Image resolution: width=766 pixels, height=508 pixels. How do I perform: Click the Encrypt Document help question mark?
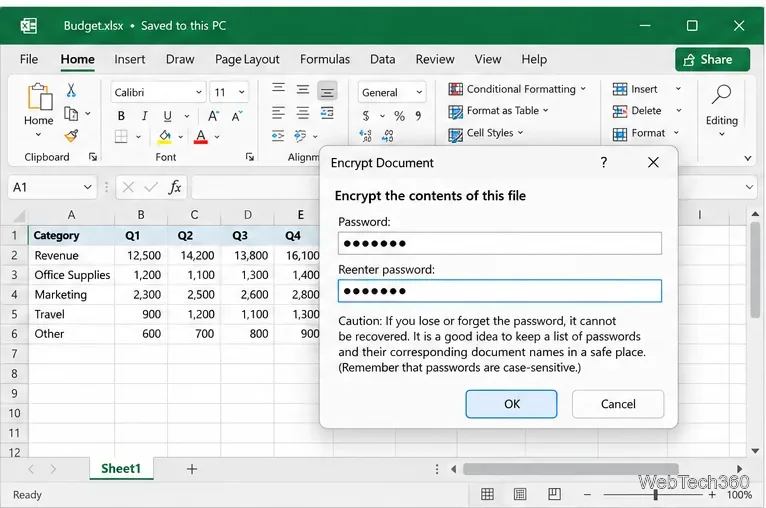point(604,162)
